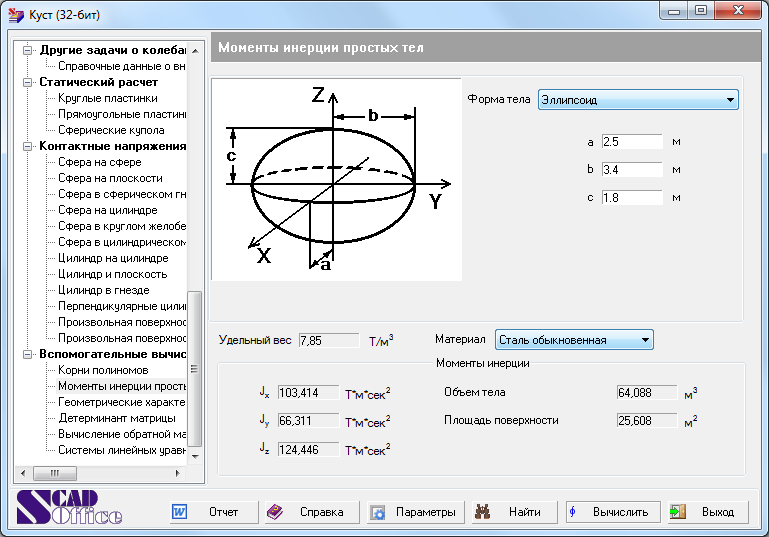
Task: Click the exit door icon on Выход
Action: [678, 512]
